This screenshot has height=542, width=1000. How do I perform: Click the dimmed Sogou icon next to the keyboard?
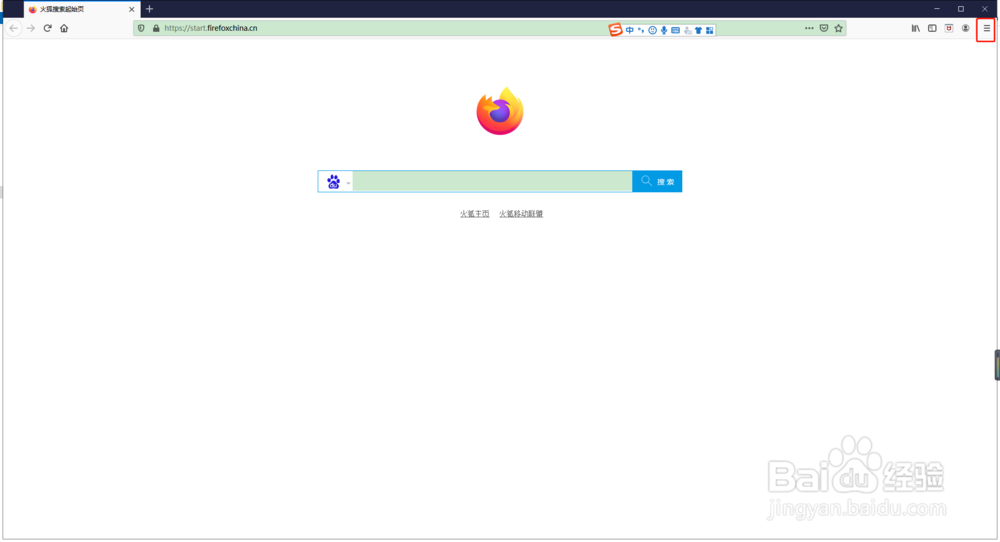click(x=688, y=30)
